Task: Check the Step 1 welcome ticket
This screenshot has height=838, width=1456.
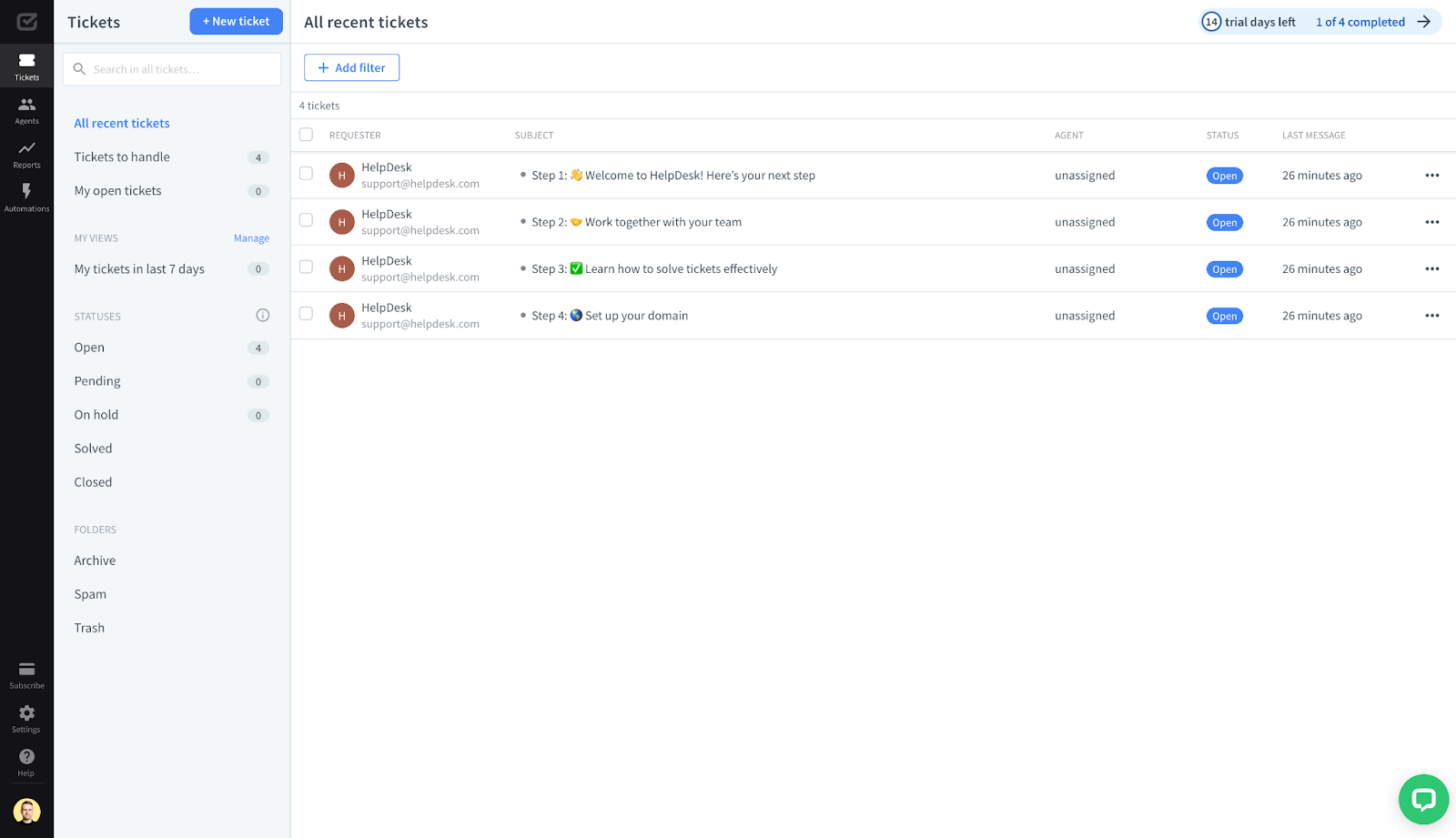Action: click(x=306, y=173)
